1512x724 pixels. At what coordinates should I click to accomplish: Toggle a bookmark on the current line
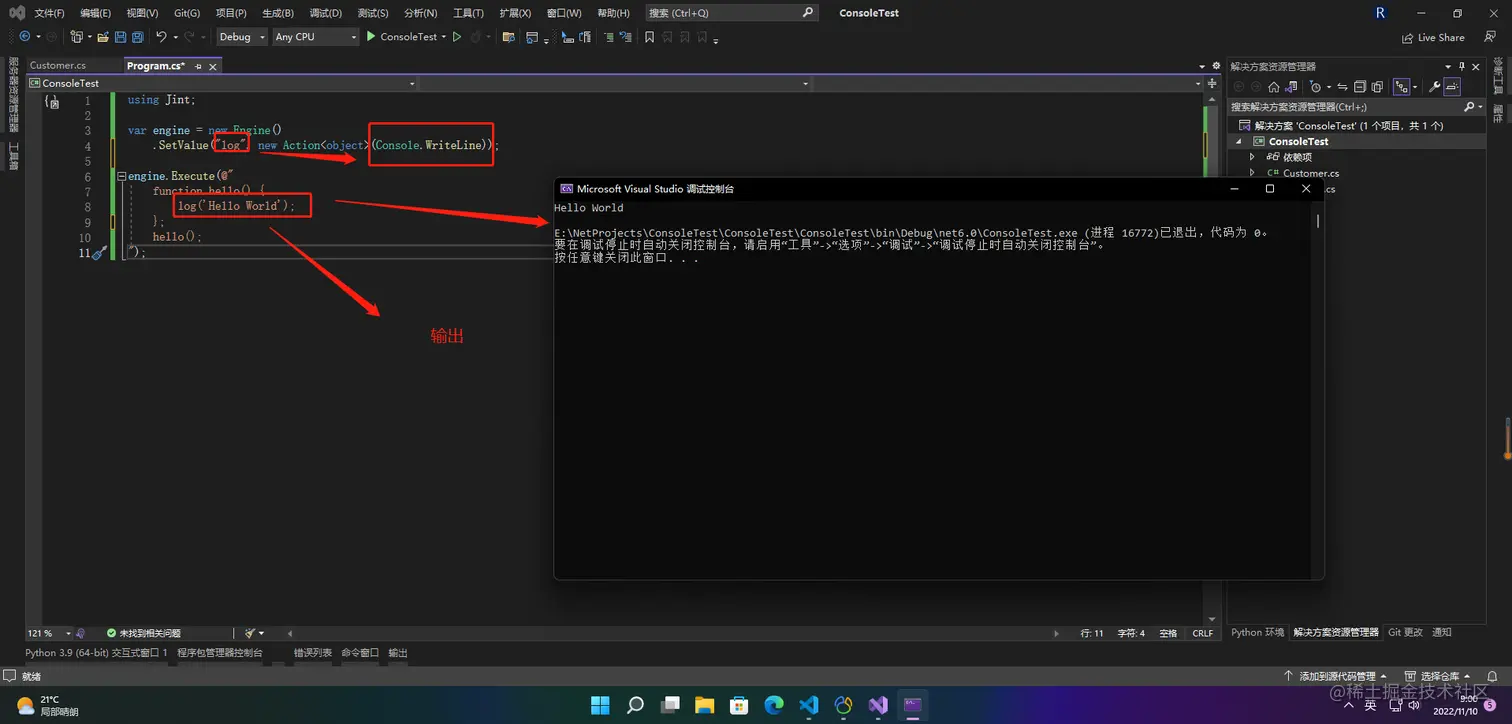coord(649,37)
